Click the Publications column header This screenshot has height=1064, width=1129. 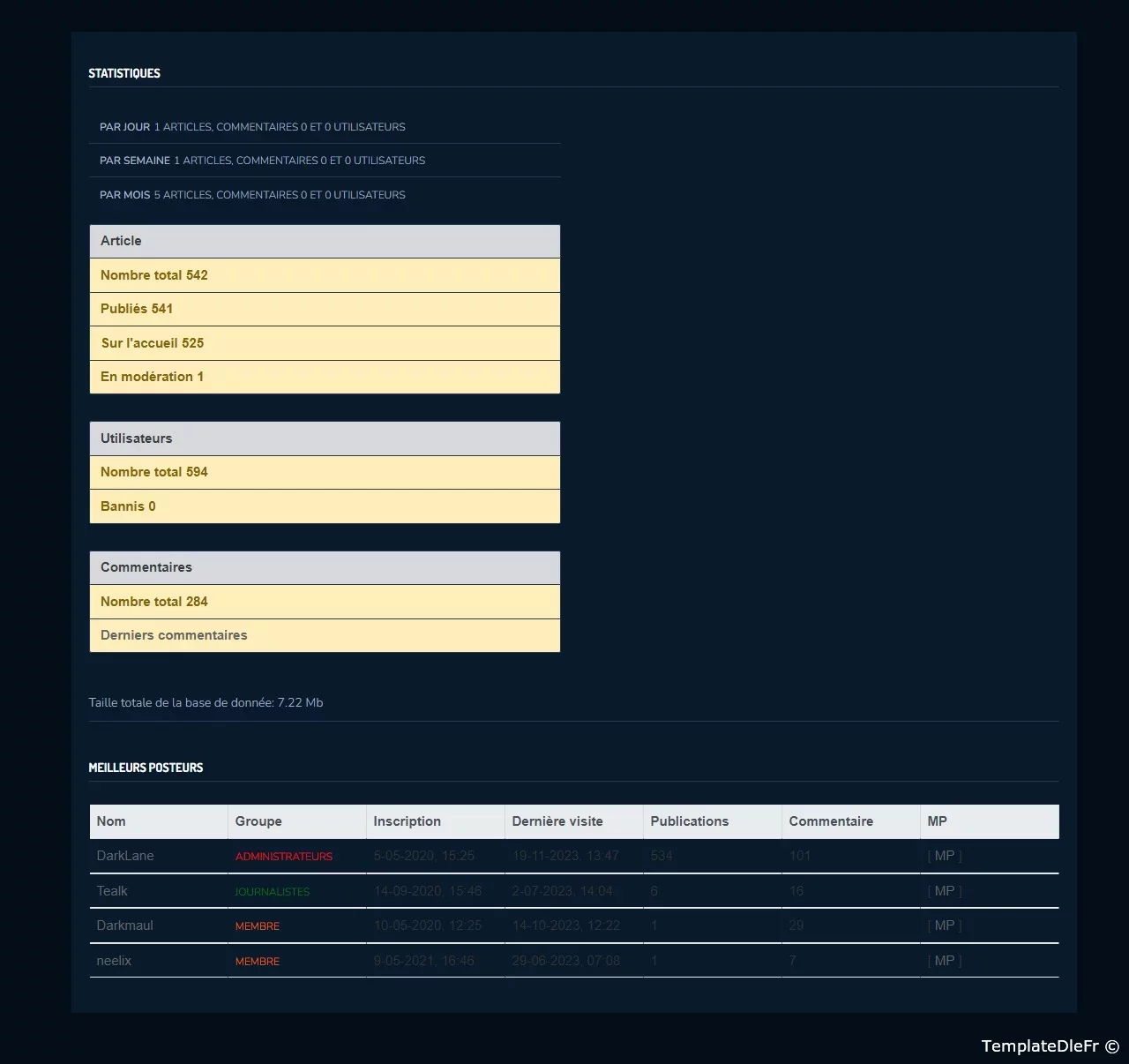(x=690, y=821)
